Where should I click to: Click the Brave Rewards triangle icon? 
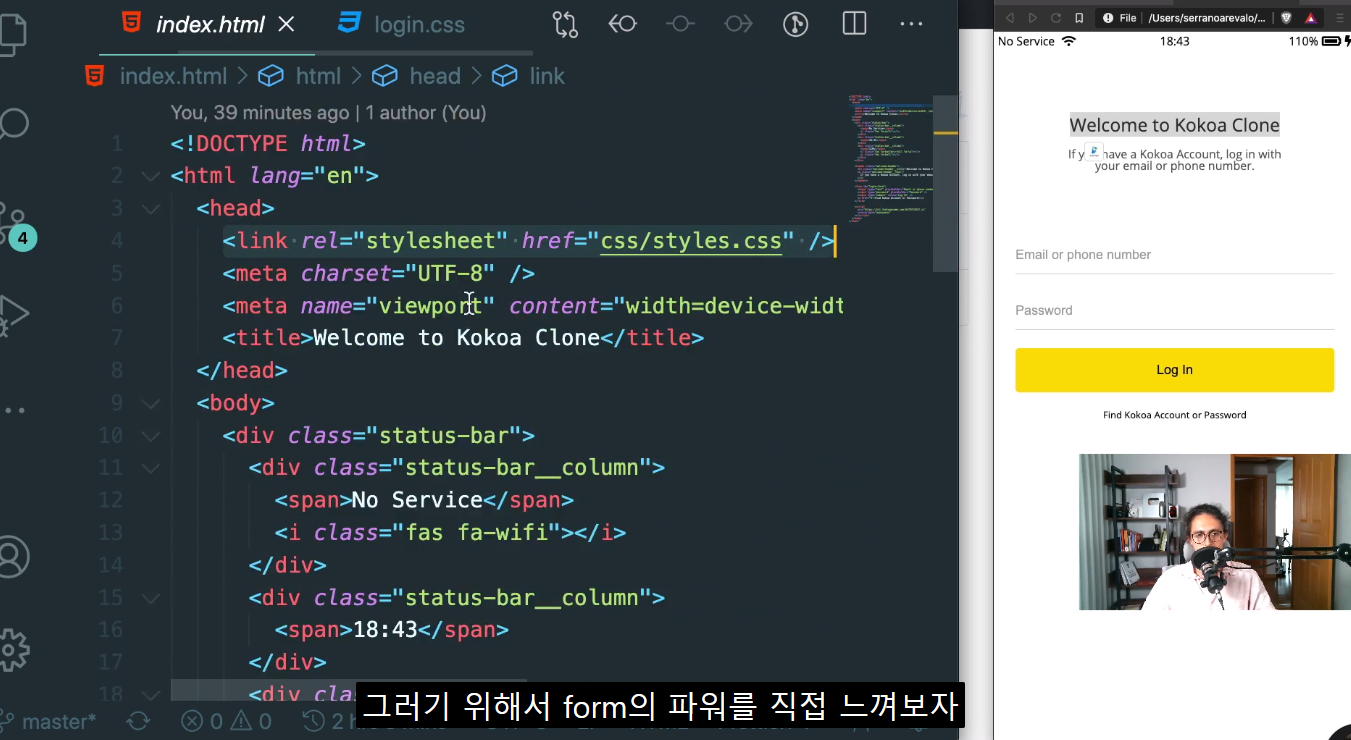pos(1310,17)
